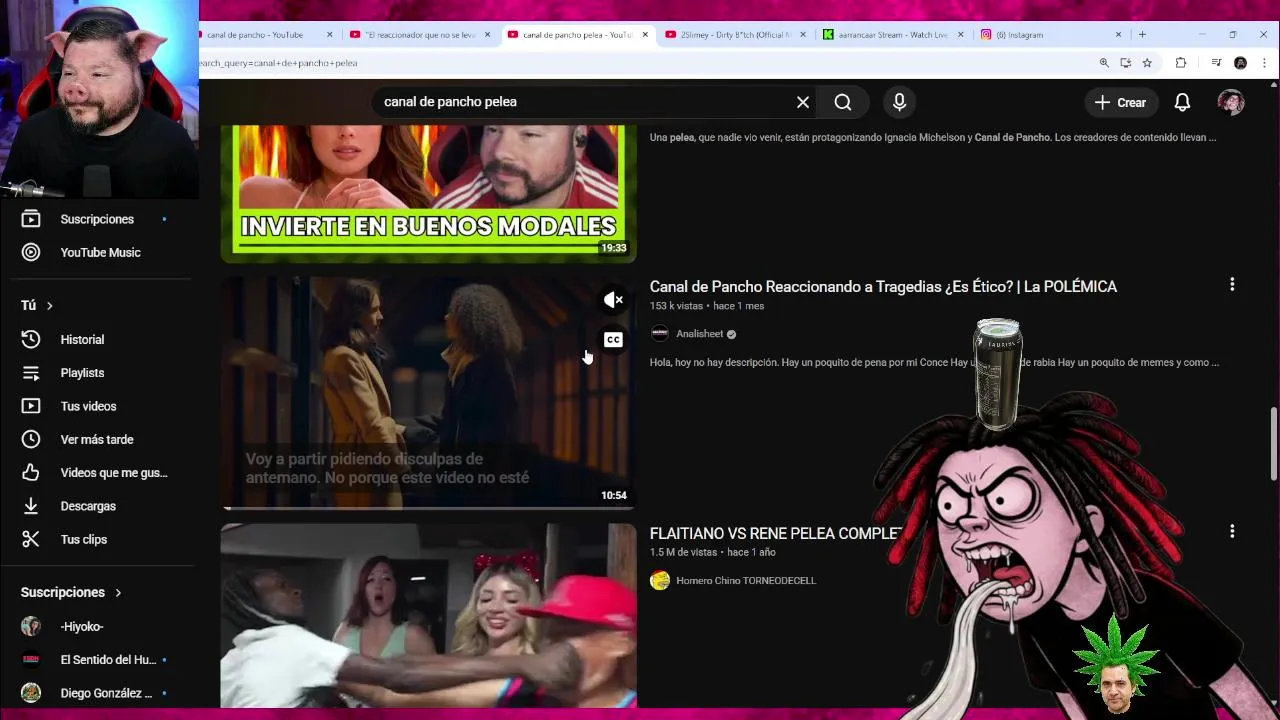Open the browser extensions puzzle icon
This screenshot has width=1280, height=720.
[x=1181, y=63]
